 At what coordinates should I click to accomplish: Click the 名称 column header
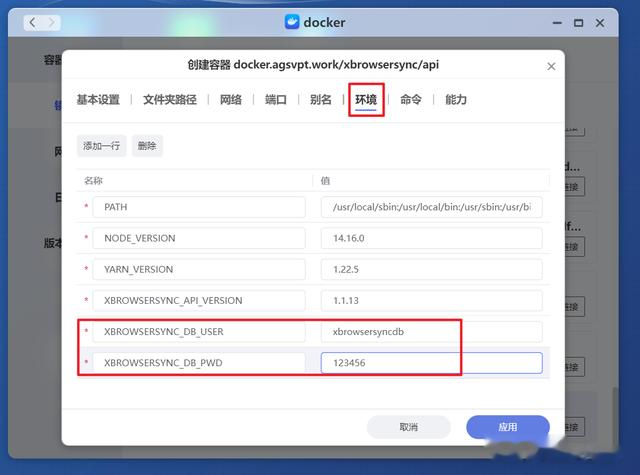coord(93,180)
